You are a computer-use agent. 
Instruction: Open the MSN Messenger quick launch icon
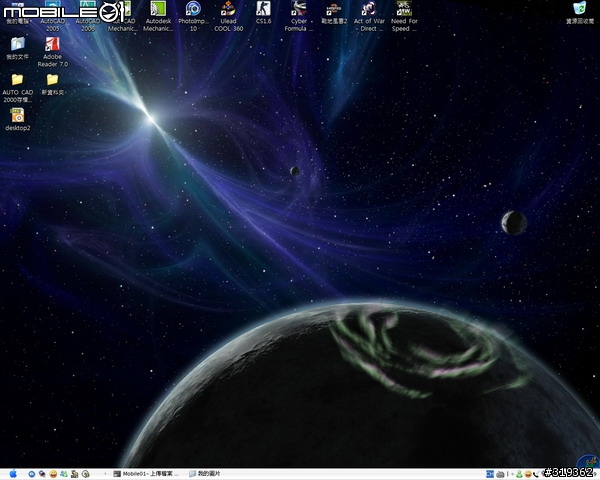tap(64, 474)
